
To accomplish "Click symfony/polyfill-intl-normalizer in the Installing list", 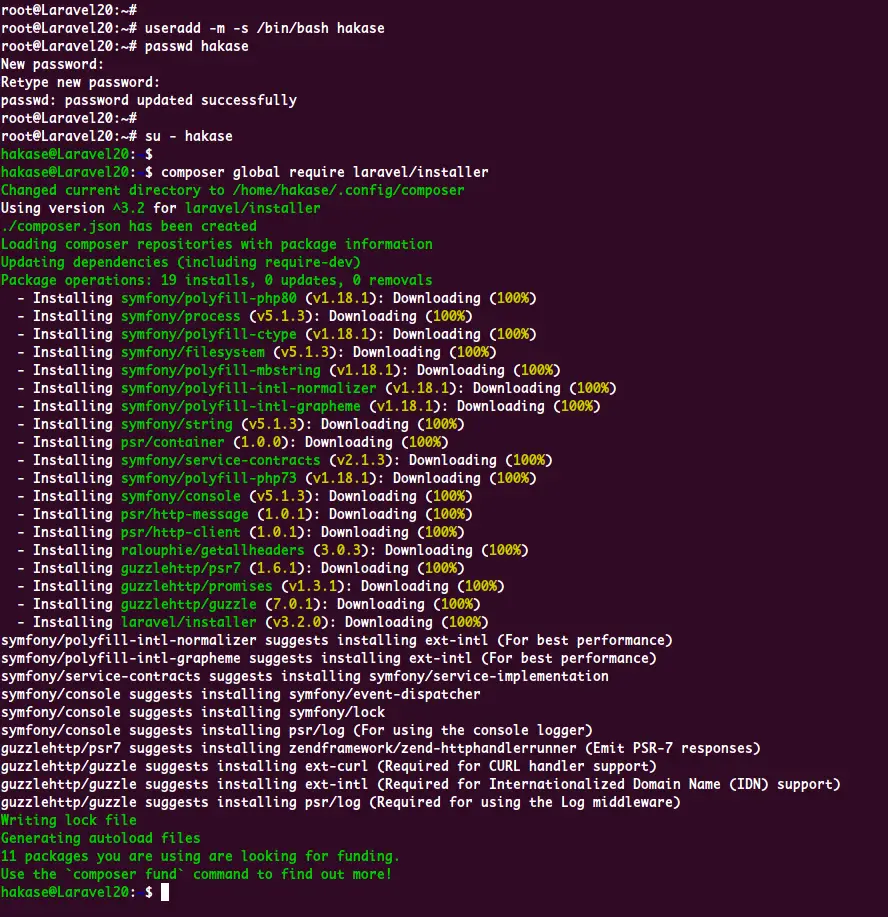I will pos(249,388).
